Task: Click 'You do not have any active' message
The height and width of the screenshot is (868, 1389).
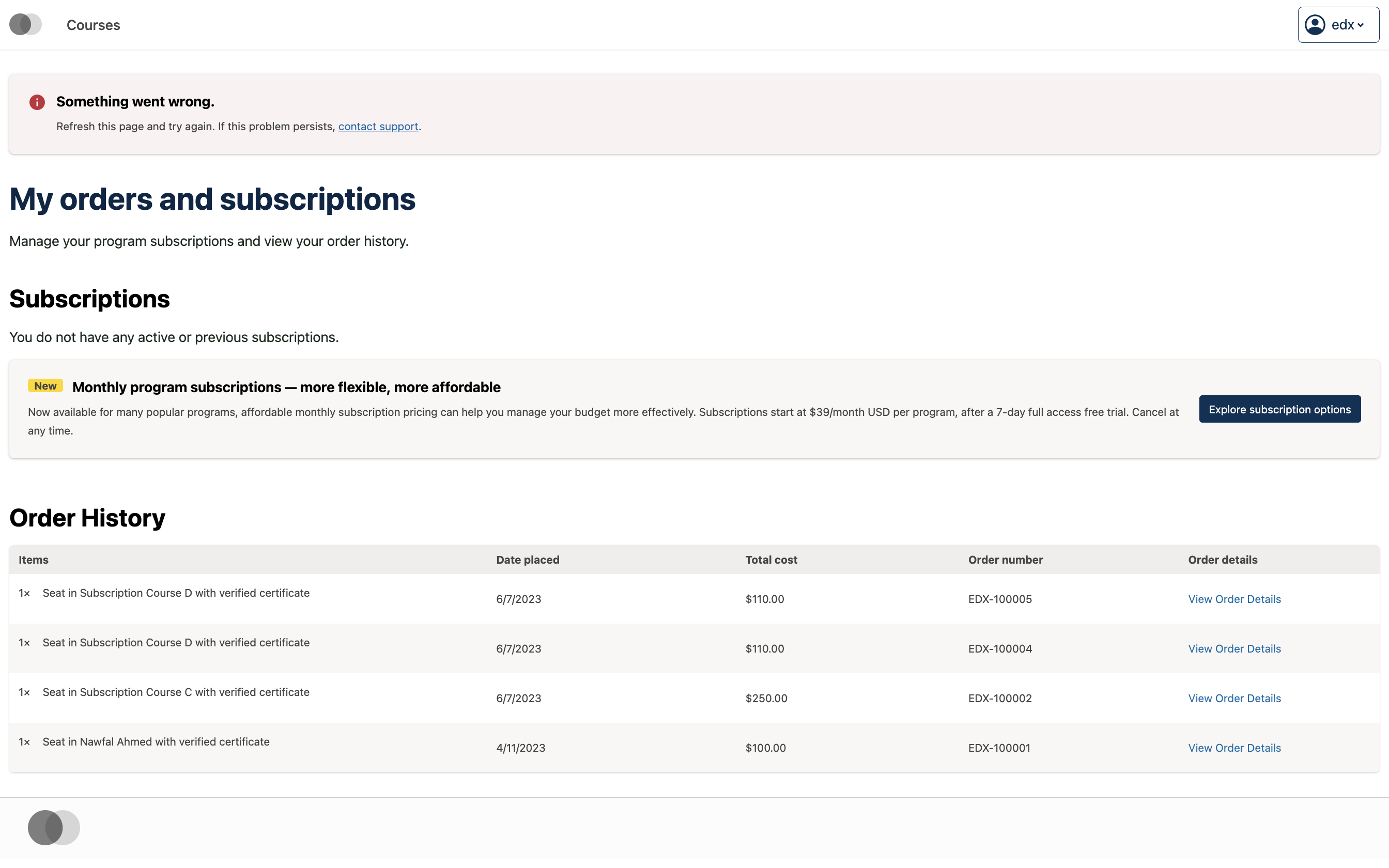Action: (x=174, y=337)
